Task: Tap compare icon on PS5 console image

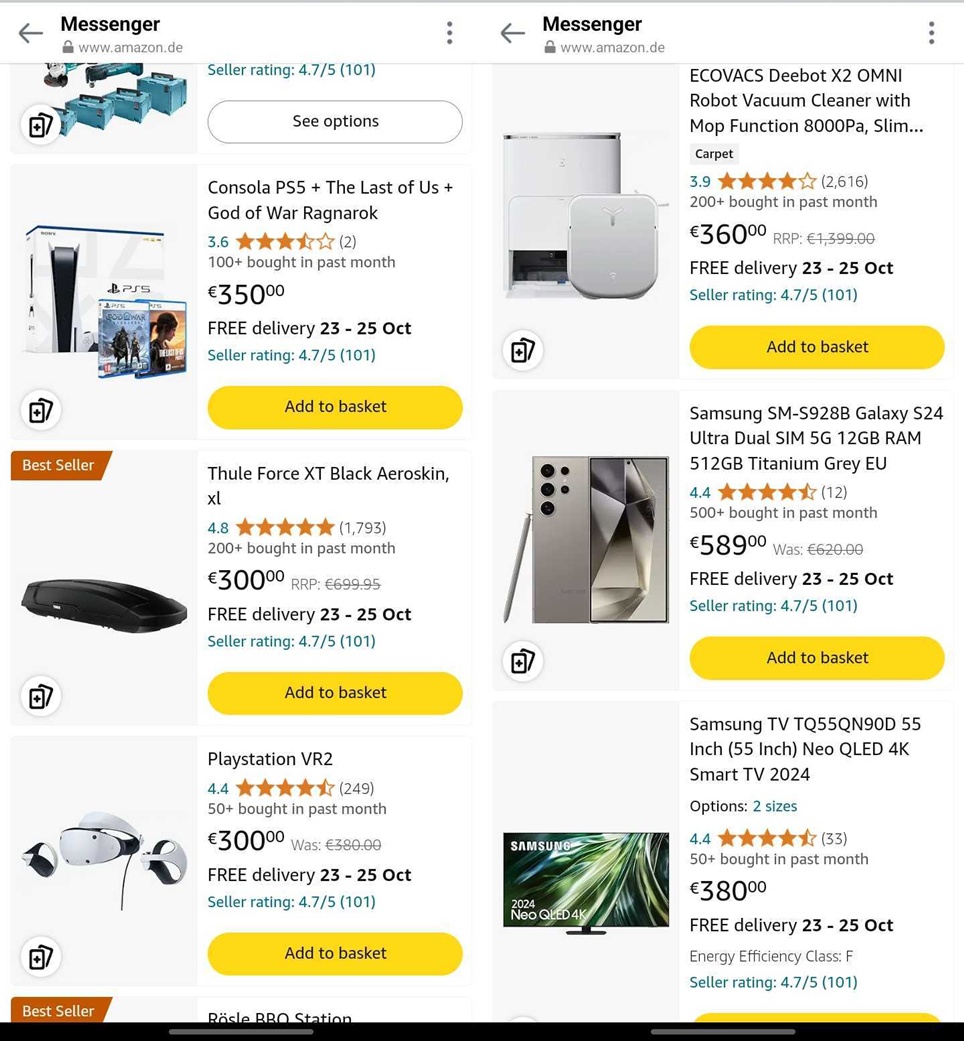Action: 41,410
